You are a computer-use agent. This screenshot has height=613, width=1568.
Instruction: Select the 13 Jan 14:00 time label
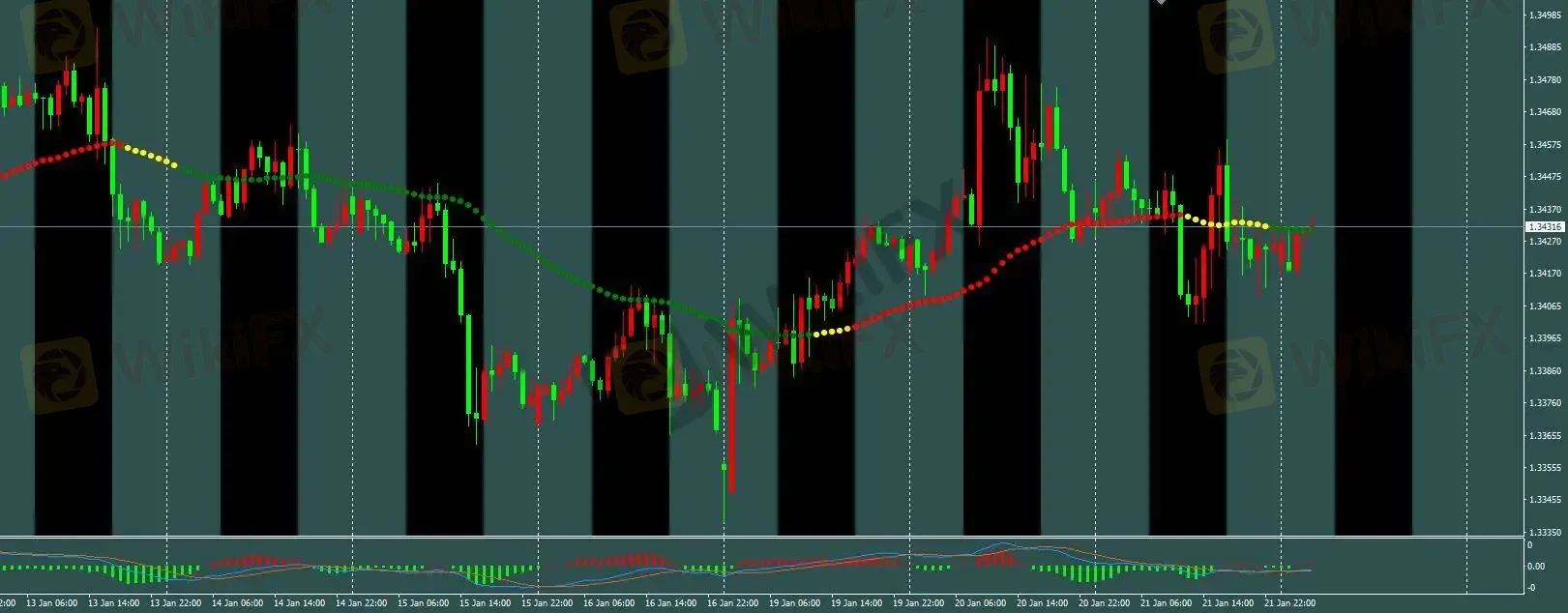point(113,603)
